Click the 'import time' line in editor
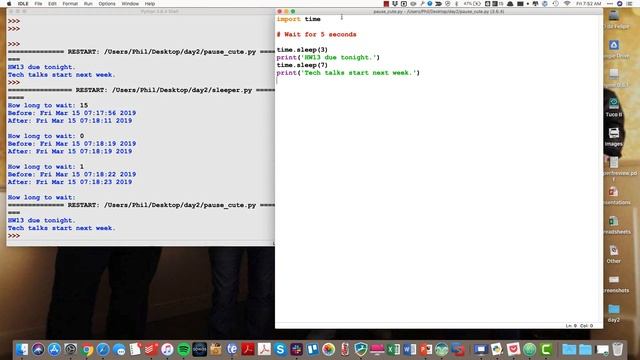This screenshot has width=640, height=360. point(298,19)
